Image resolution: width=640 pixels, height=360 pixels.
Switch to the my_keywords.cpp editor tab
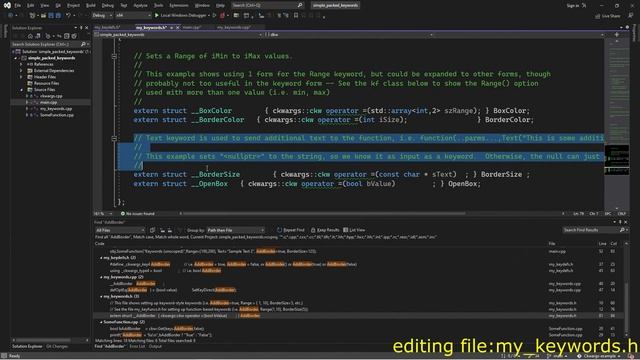[x=233, y=27]
